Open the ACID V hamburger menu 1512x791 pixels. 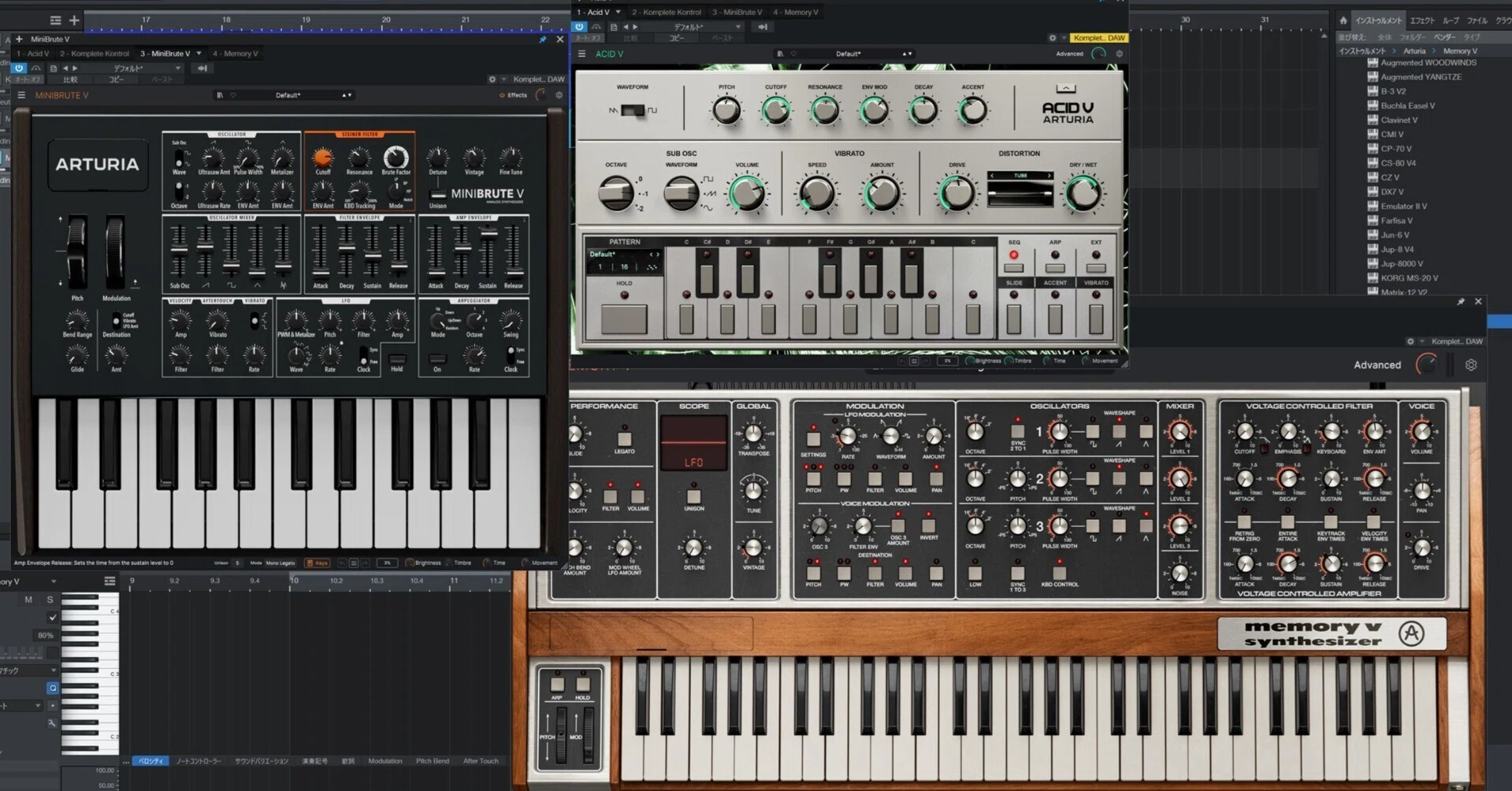(x=581, y=54)
